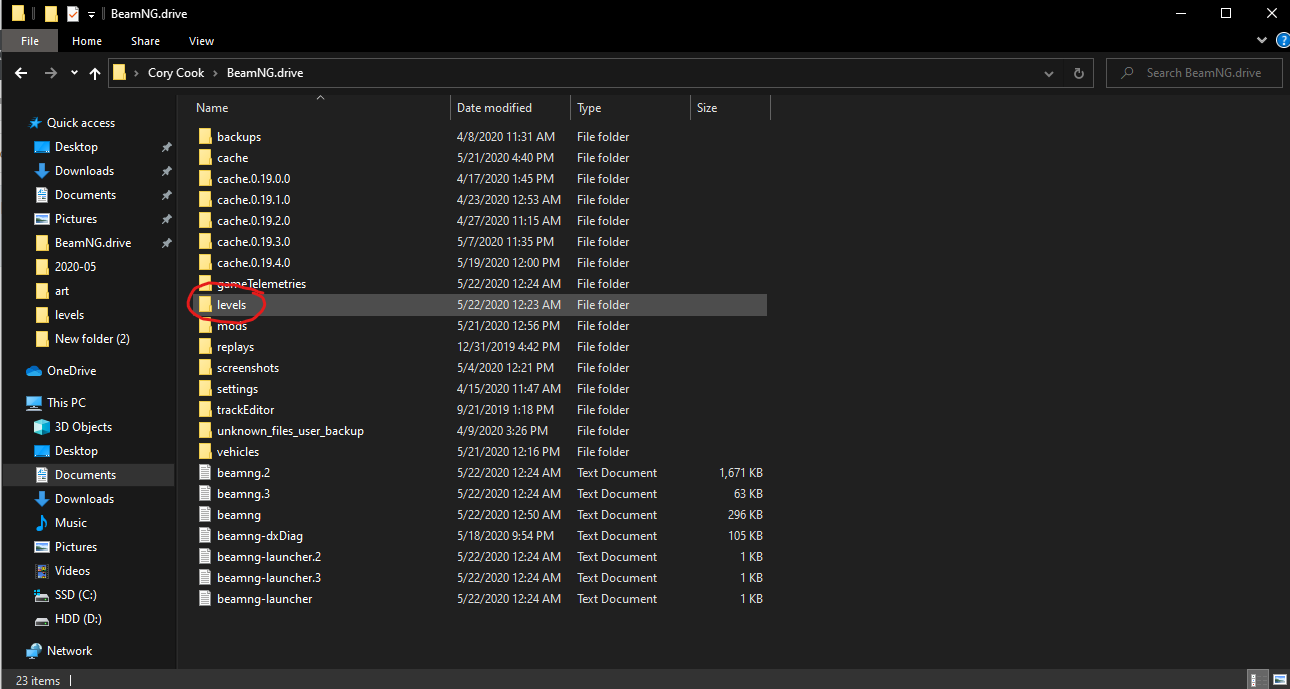Open the recent locations dropdown arrow

74,73
